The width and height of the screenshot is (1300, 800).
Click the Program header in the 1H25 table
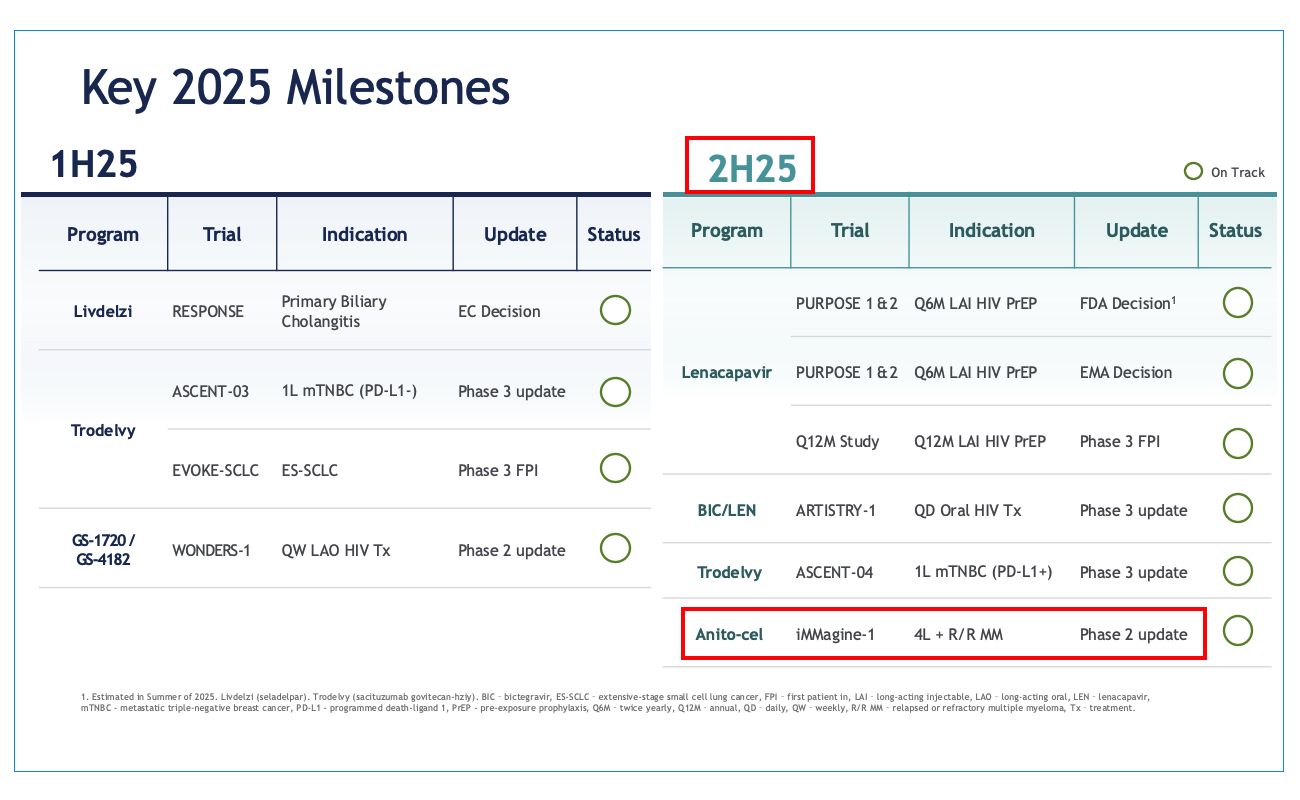(x=103, y=235)
